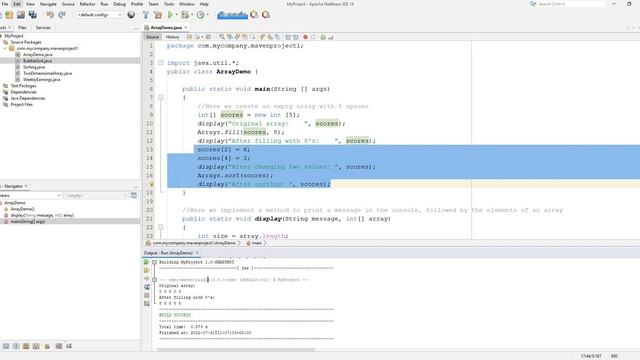The height and width of the screenshot is (360, 640).
Task: Toggle Show Static Members filter in Navigator
Action: [26, 346]
